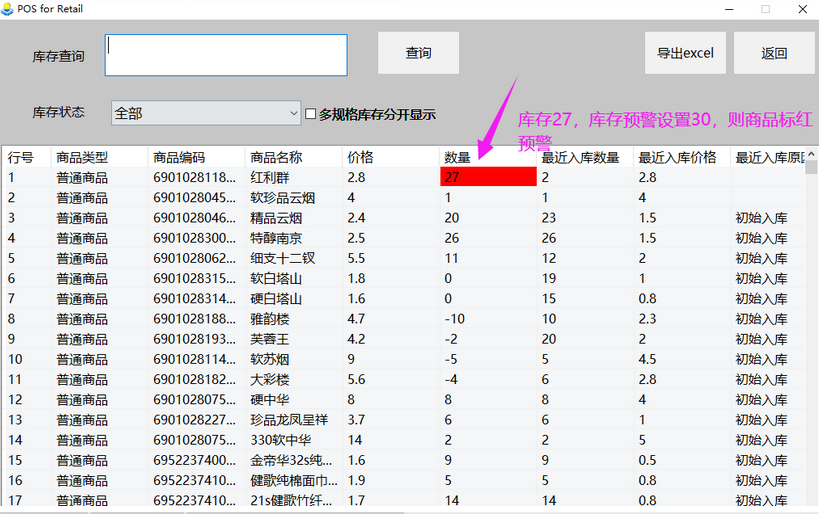Image resolution: width=819 pixels, height=514 pixels.
Task: Export the stock list with 导出excel
Action: click(685, 53)
